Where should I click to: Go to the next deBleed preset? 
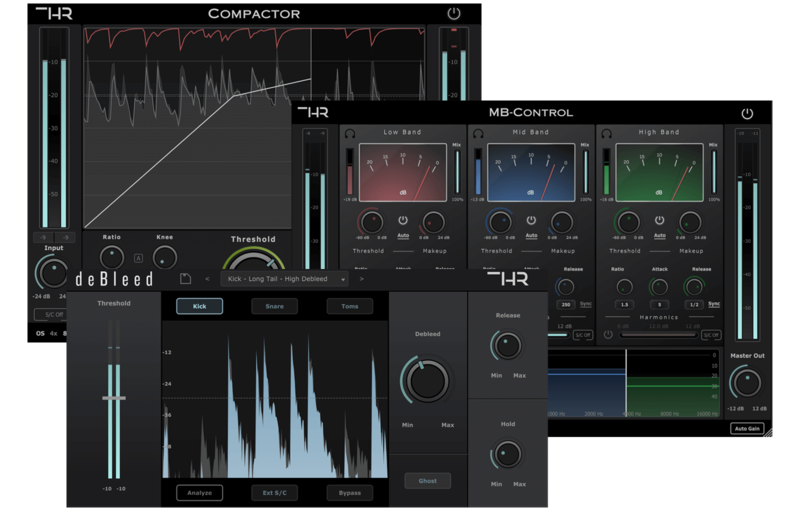(361, 279)
